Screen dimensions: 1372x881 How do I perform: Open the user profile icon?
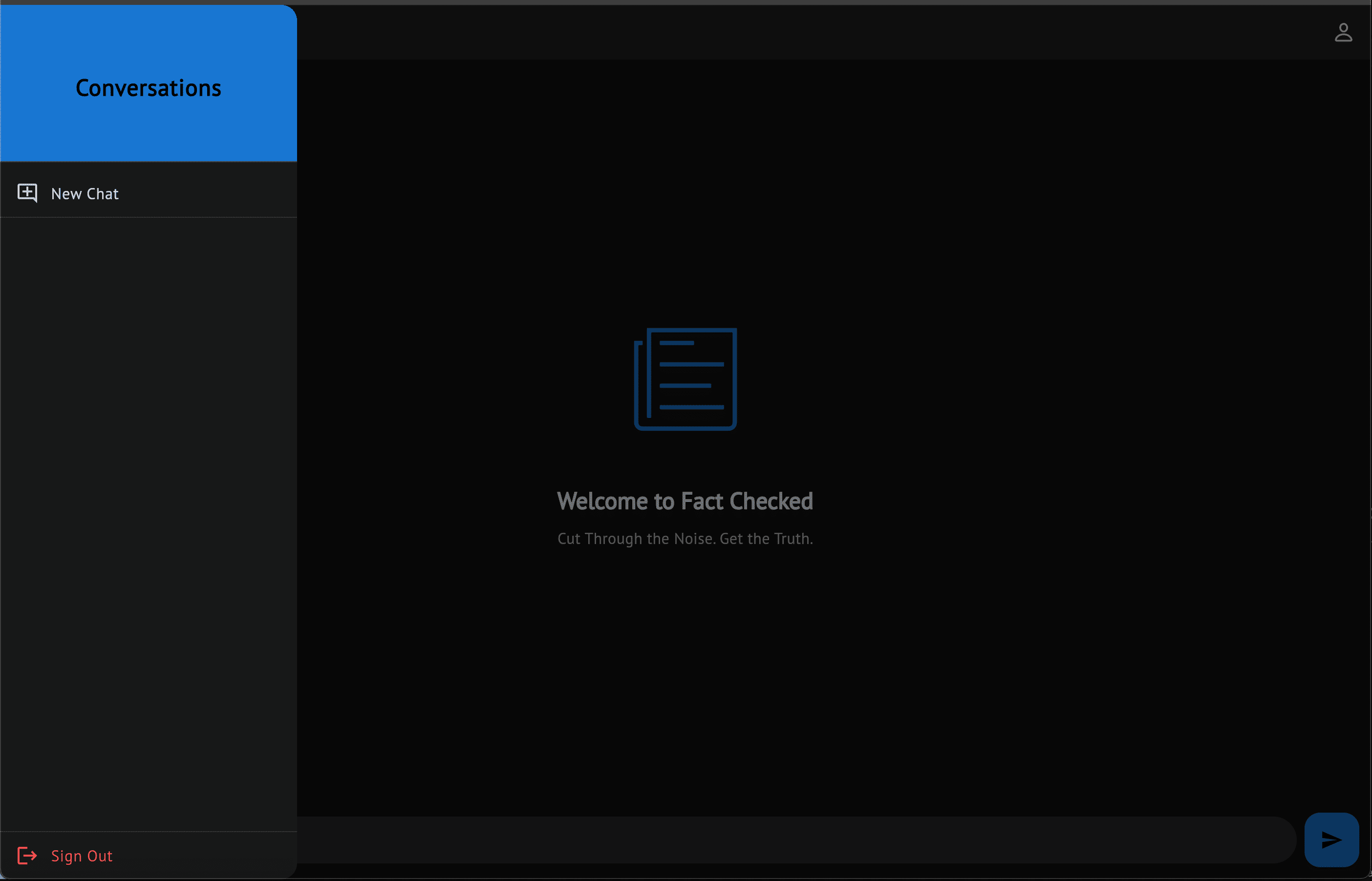click(1343, 33)
